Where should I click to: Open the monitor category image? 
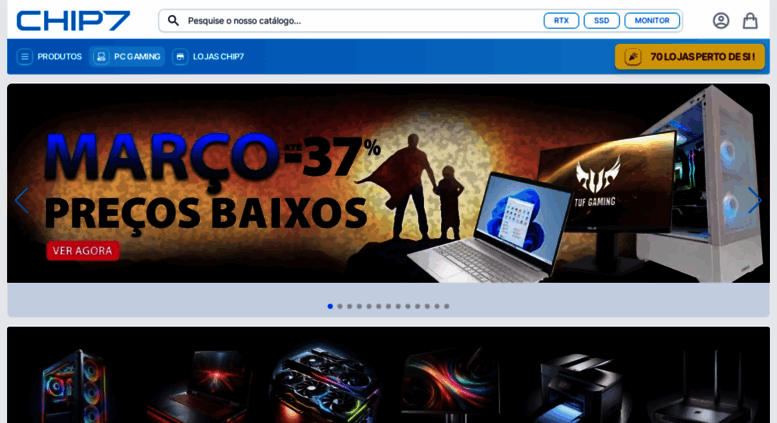(451, 385)
